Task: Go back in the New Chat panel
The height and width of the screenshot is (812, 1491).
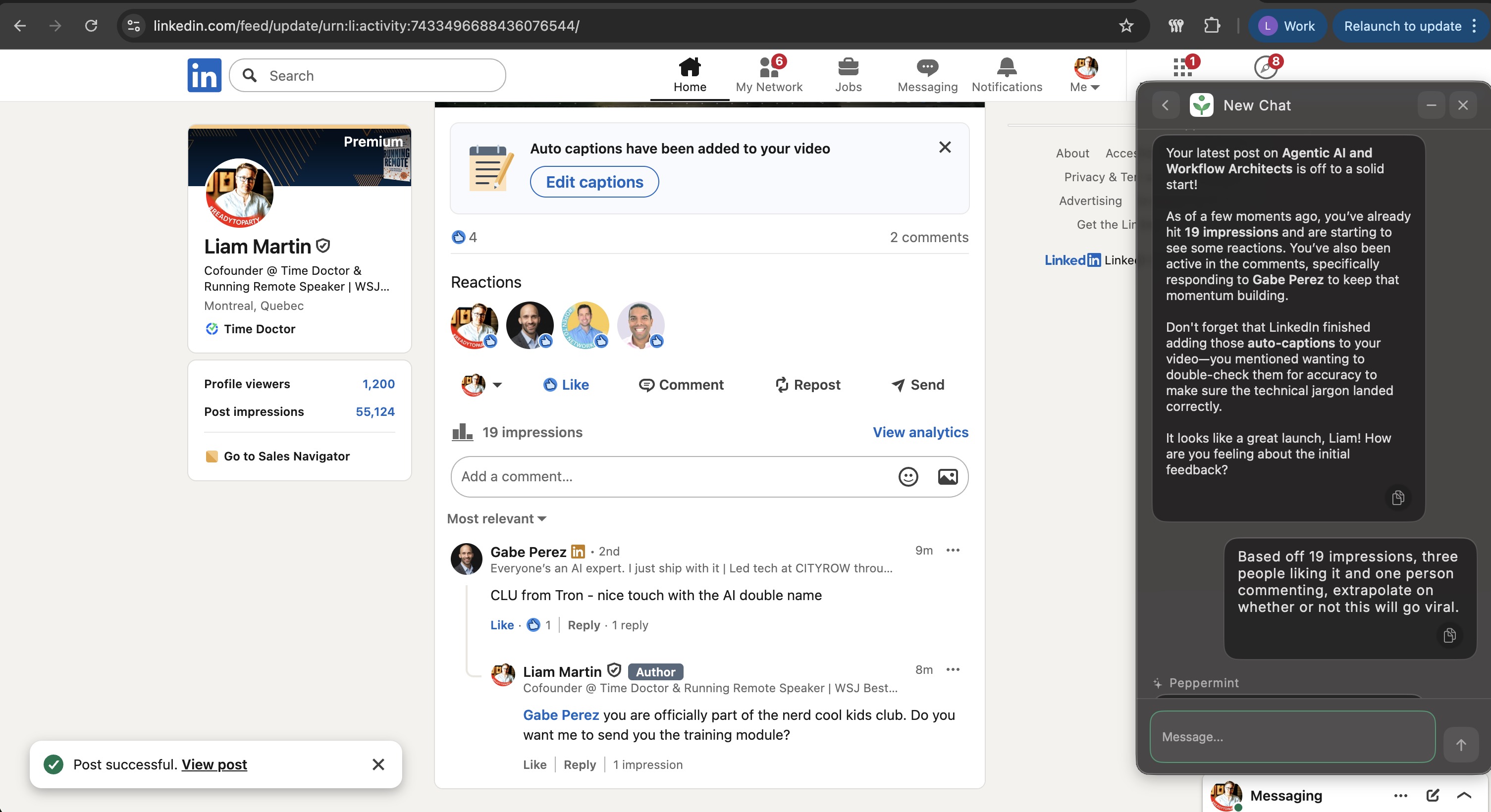Action: [x=1165, y=104]
